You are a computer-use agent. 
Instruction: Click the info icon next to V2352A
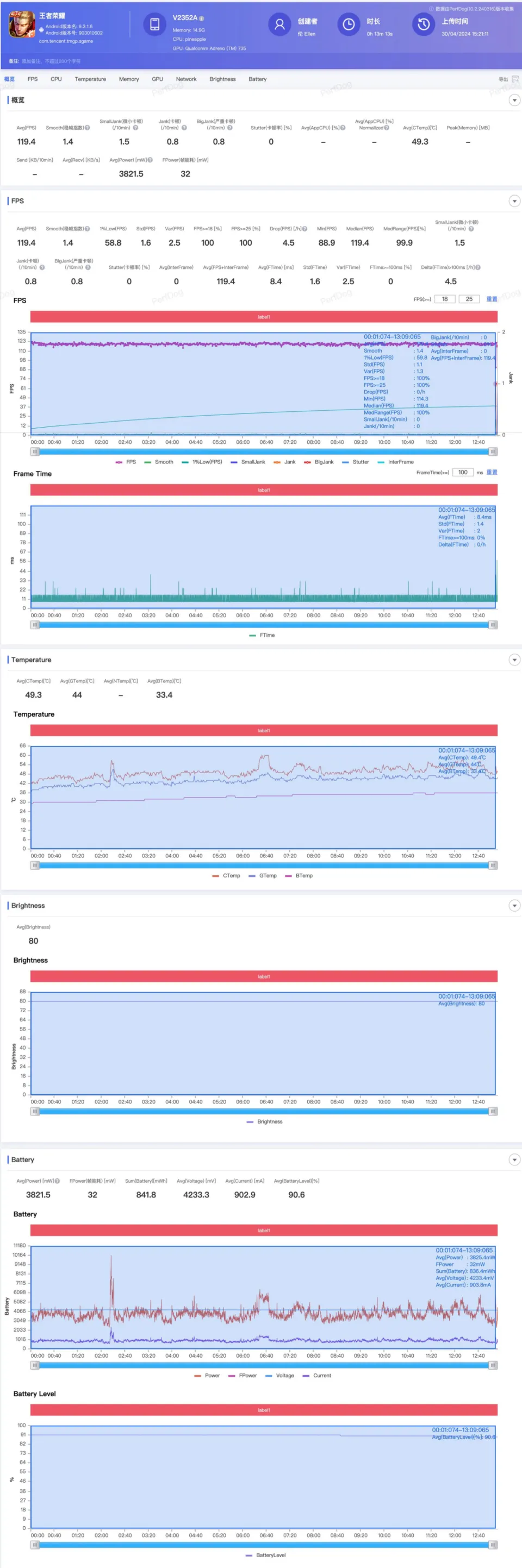202,19
